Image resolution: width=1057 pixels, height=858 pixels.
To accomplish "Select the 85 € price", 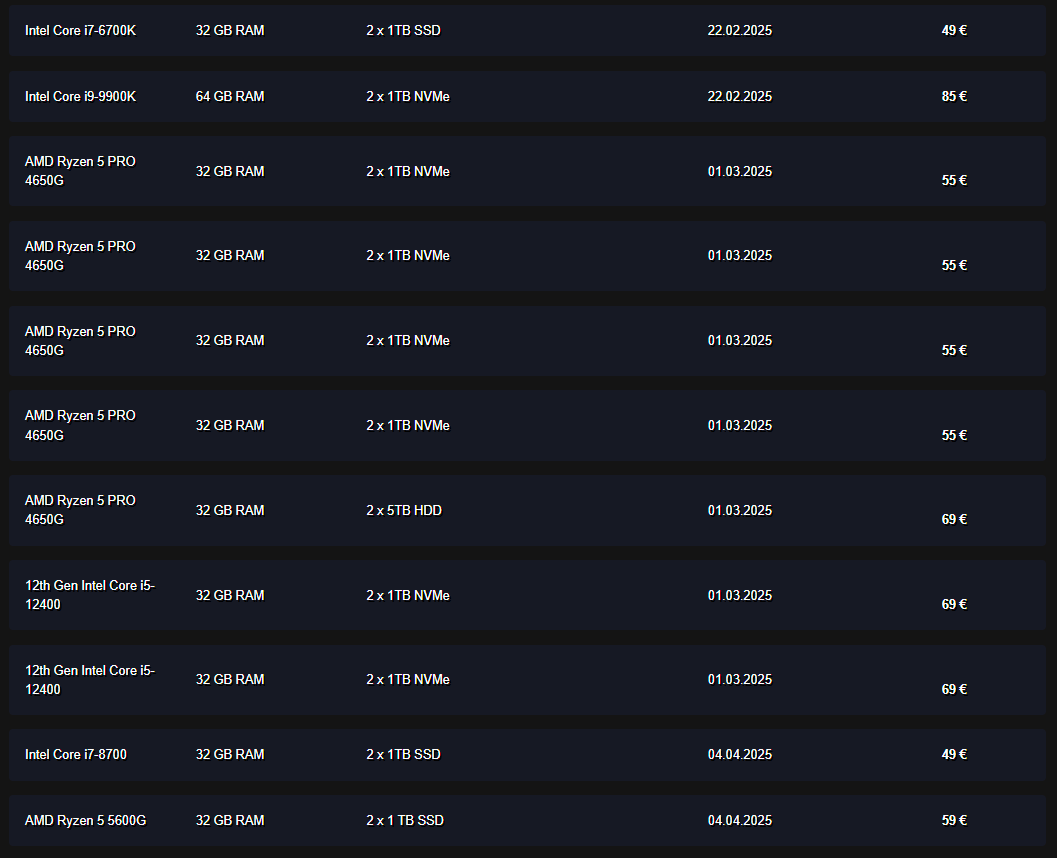I will pos(954,97).
